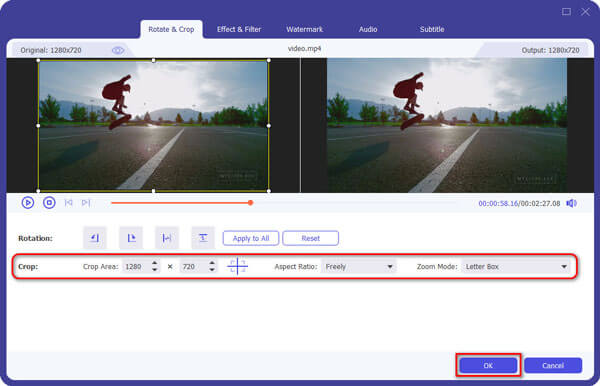Click the orange playback progress handle
Screen dimensions: 600x386
pos(250,203)
